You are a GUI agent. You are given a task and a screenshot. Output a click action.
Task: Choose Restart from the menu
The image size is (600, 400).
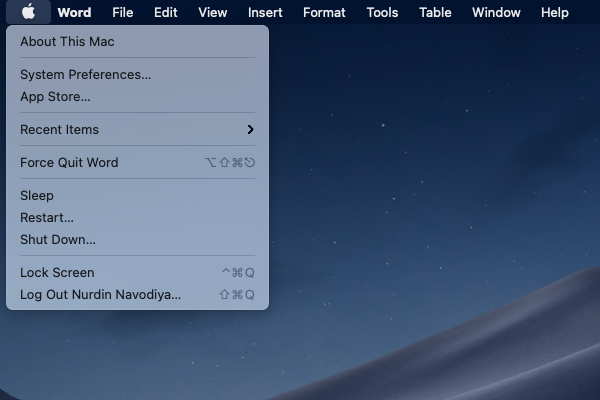137,217
